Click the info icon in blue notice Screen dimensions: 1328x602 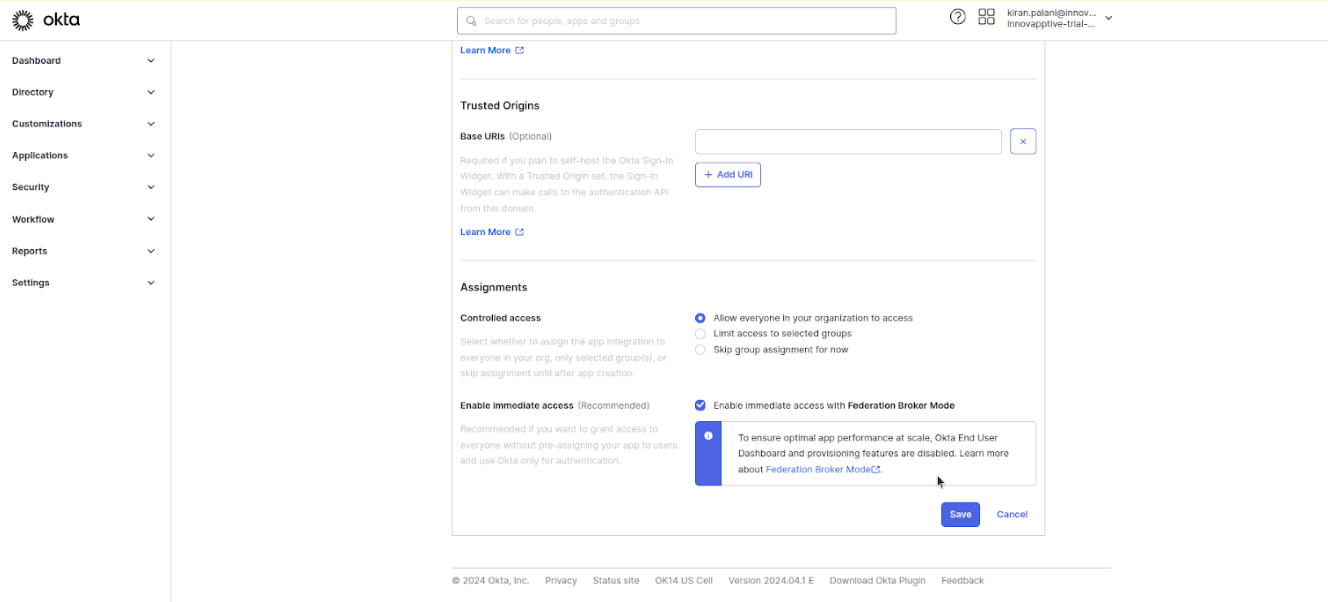708,436
